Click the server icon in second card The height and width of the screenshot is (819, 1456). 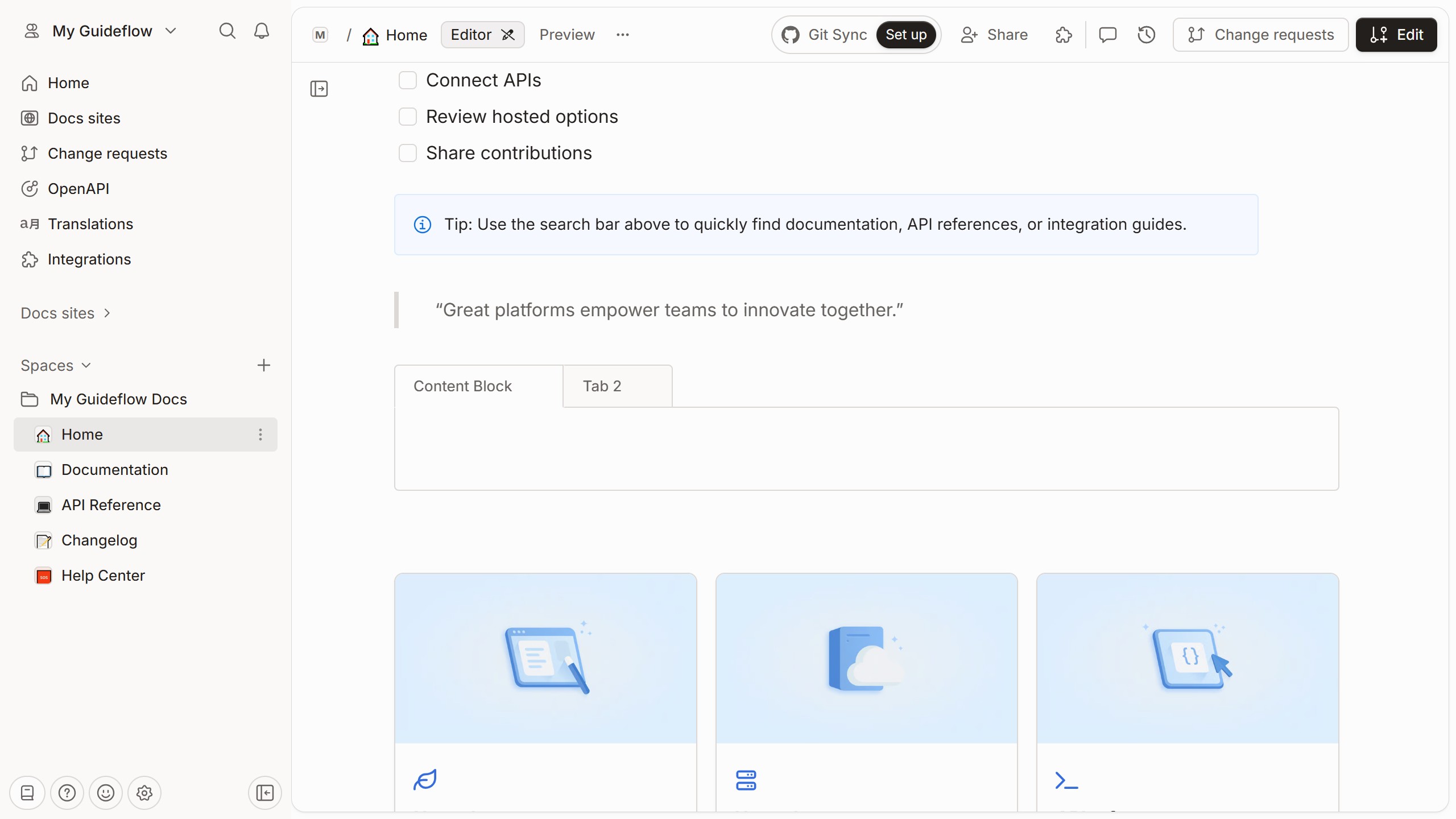(746, 780)
